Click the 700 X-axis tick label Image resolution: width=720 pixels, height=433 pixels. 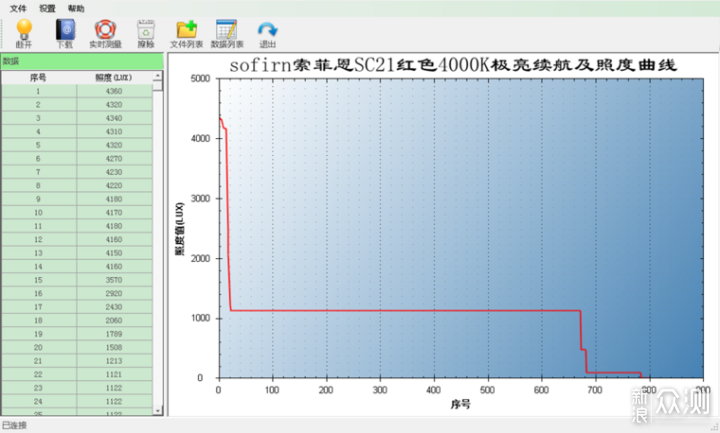point(595,390)
